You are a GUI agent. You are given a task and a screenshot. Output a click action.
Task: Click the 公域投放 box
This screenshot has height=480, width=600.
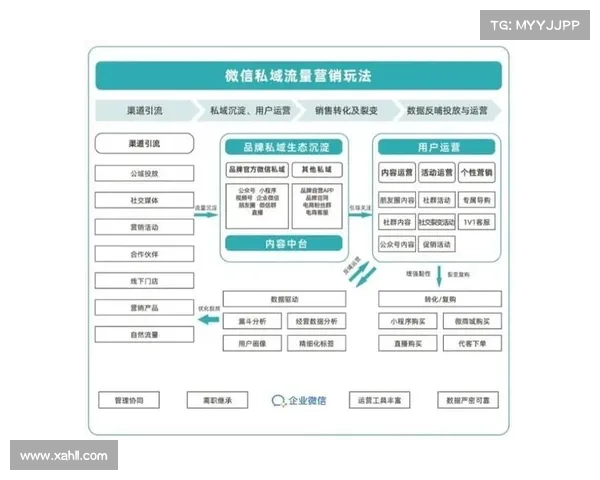tap(144, 173)
